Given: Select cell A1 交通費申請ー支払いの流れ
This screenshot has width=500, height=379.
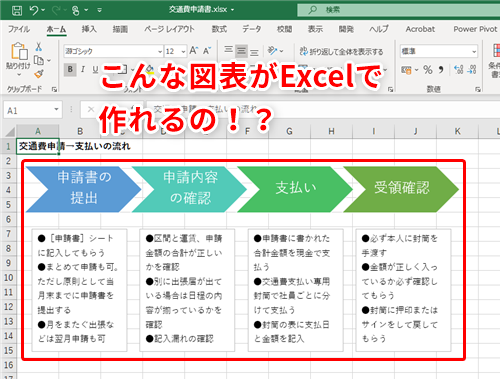Looking at the screenshot, I should pyautogui.click(x=38, y=146).
